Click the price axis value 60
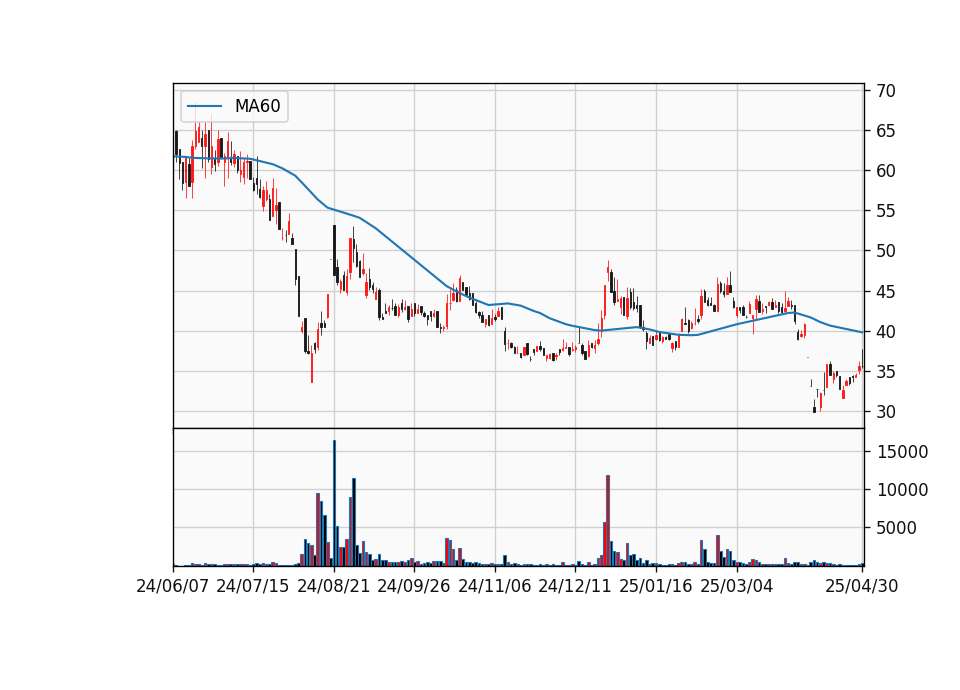960x690 pixels. pos(886,171)
